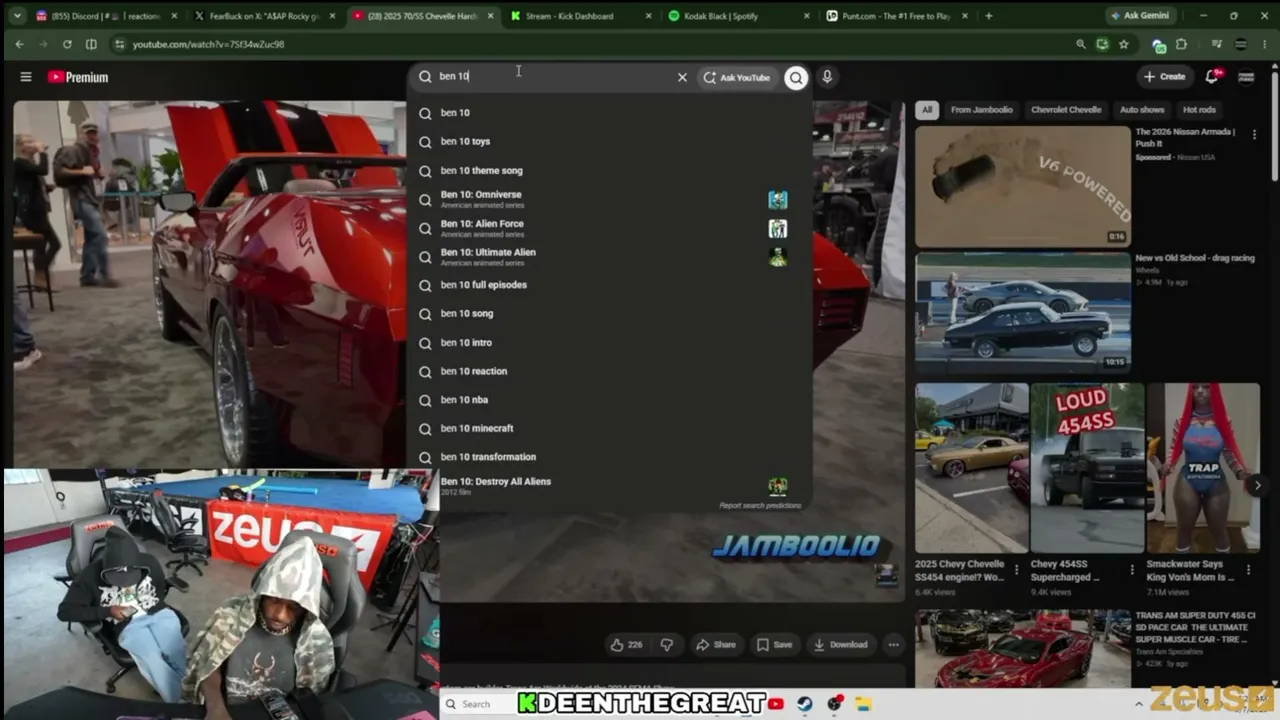
Task: Select the 'ben 10 nba' suggestion
Action: click(x=610, y=399)
